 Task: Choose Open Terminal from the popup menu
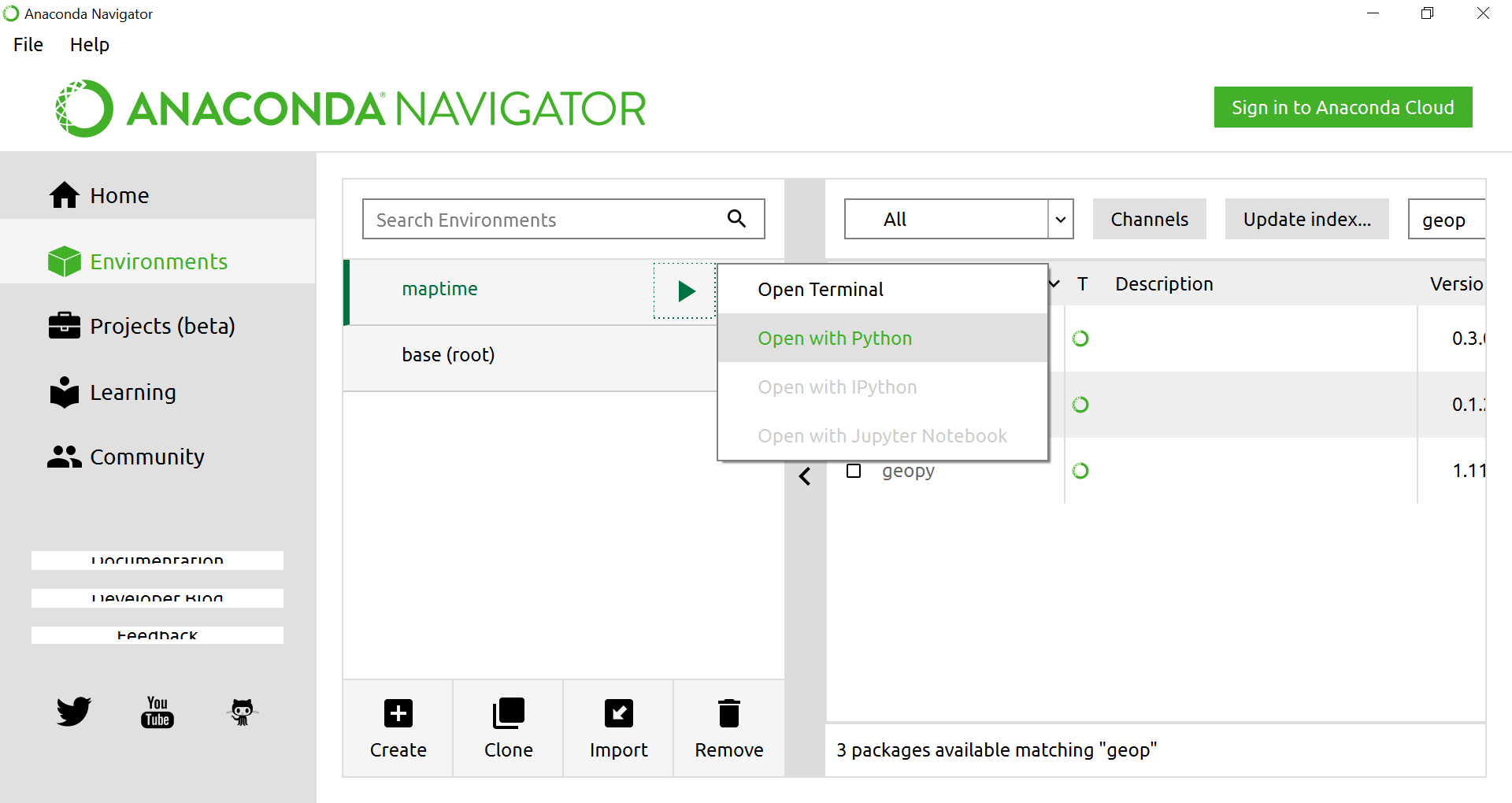pos(883,290)
